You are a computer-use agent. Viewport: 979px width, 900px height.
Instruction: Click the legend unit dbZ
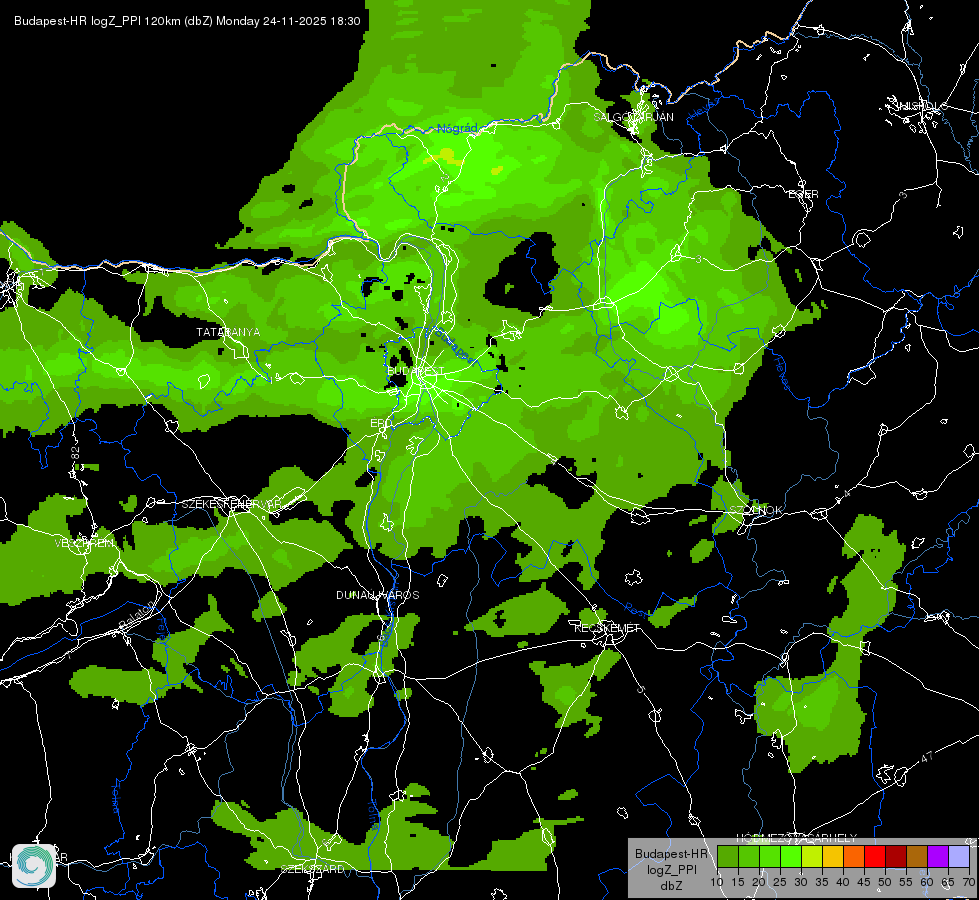671,886
